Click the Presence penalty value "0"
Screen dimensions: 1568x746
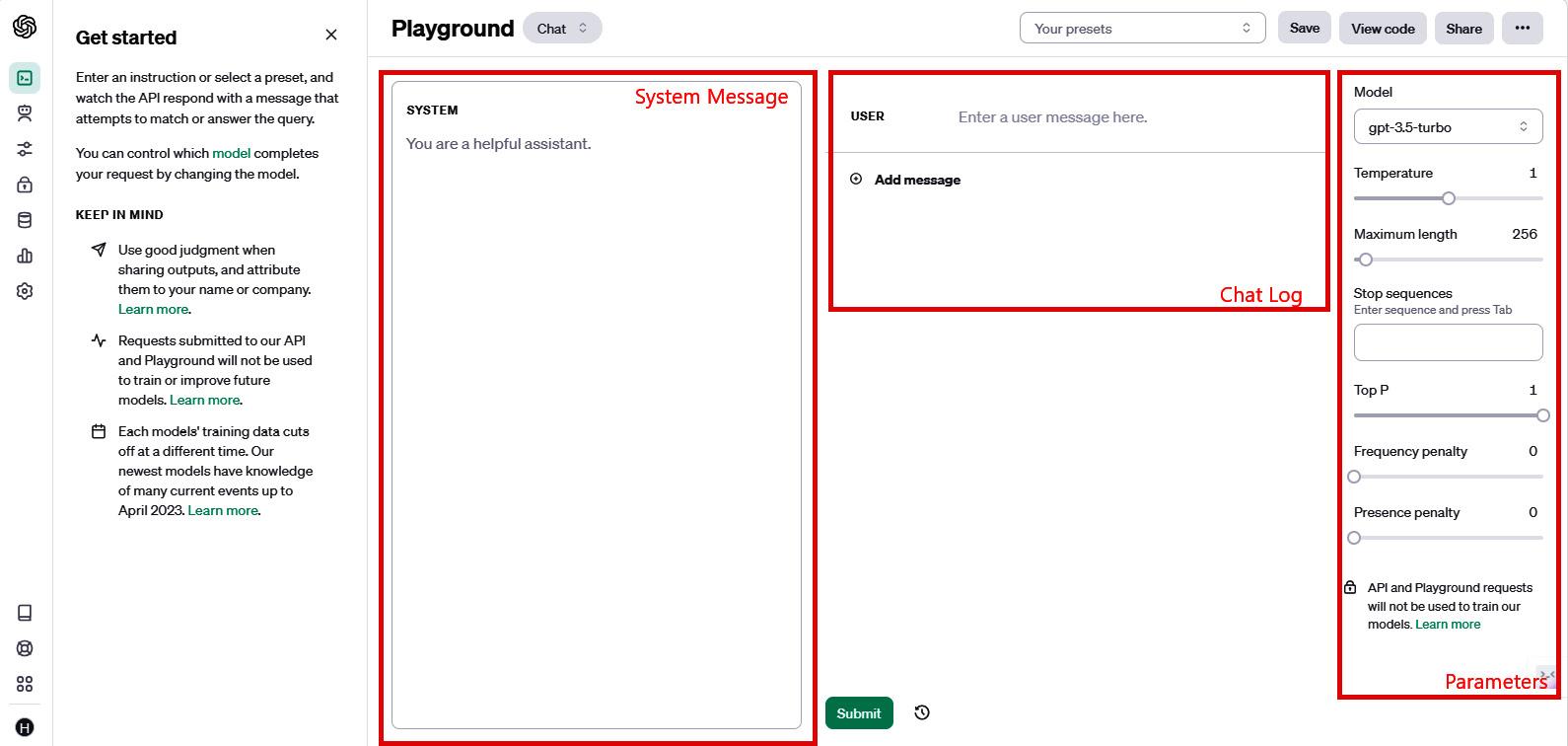point(1532,512)
